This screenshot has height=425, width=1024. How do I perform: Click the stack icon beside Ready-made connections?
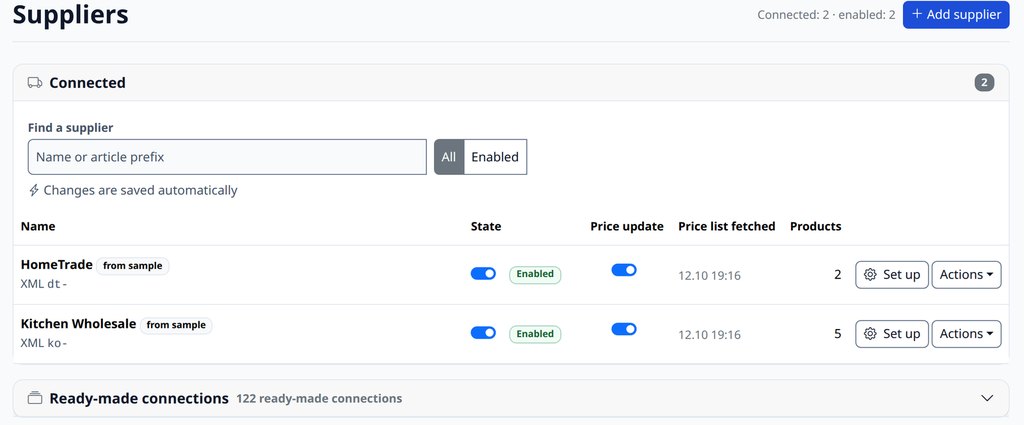point(35,398)
